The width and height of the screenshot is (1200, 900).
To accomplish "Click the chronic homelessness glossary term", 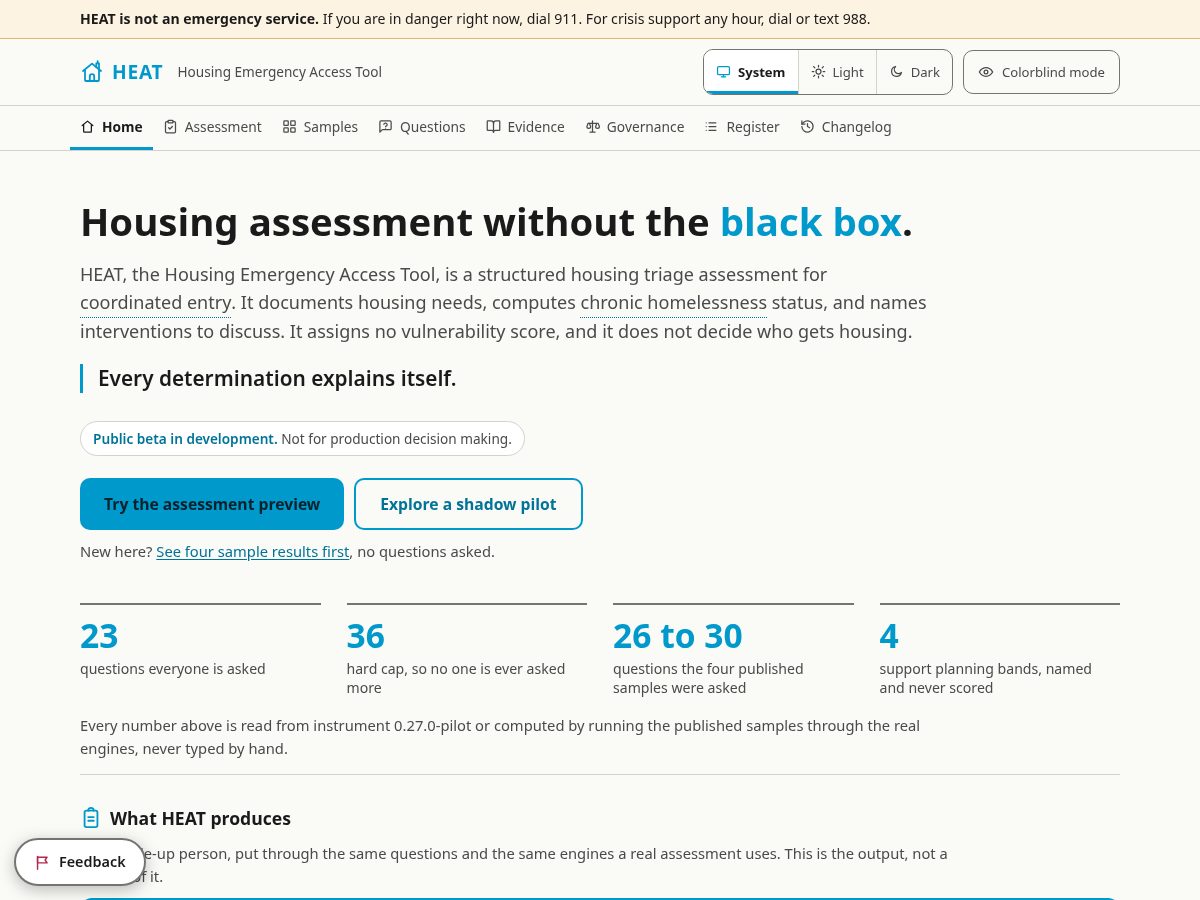I will point(673,303).
